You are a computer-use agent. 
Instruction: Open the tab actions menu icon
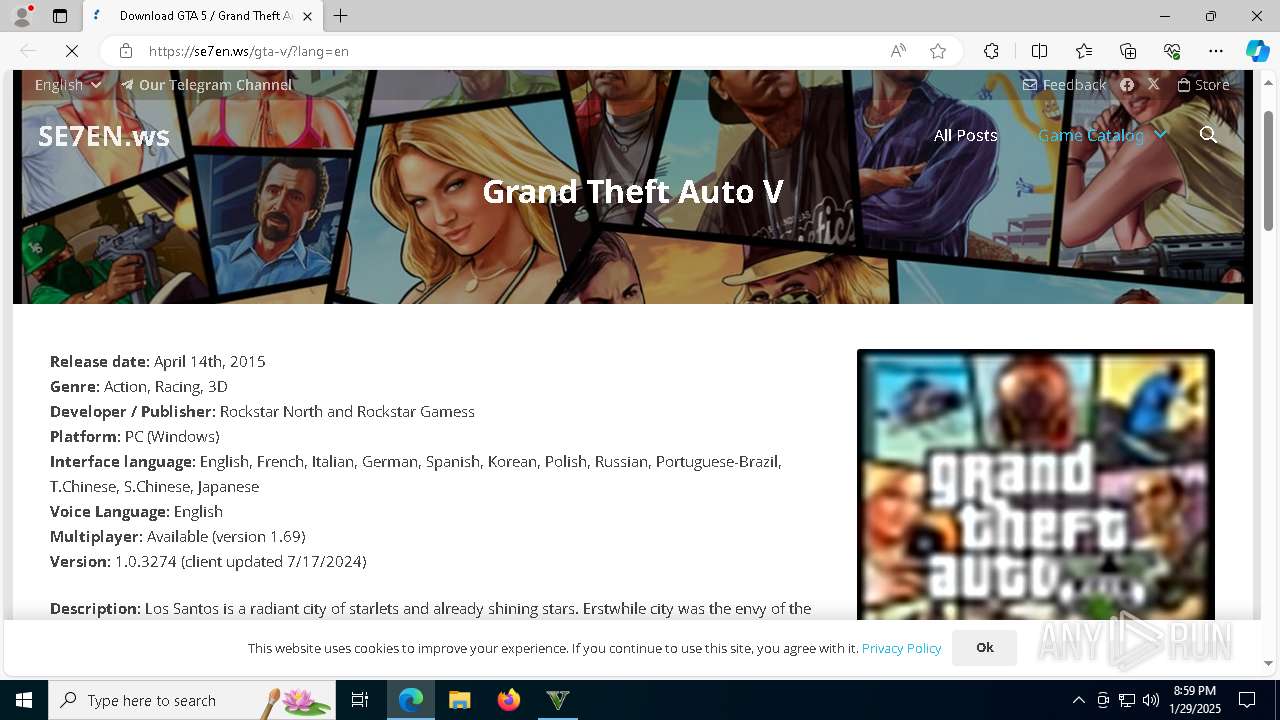click(60, 16)
